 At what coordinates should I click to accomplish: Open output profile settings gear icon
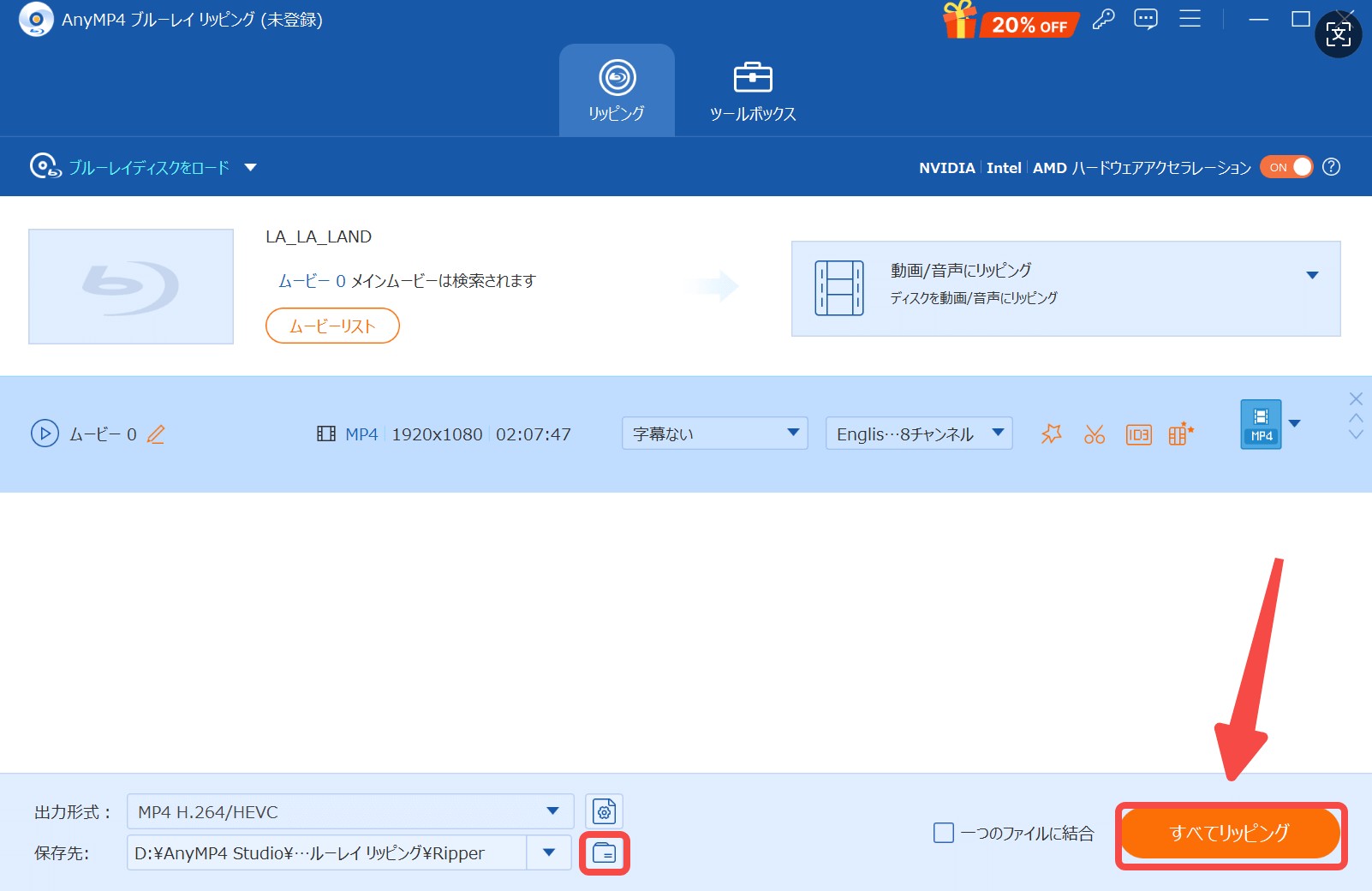pyautogui.click(x=604, y=811)
